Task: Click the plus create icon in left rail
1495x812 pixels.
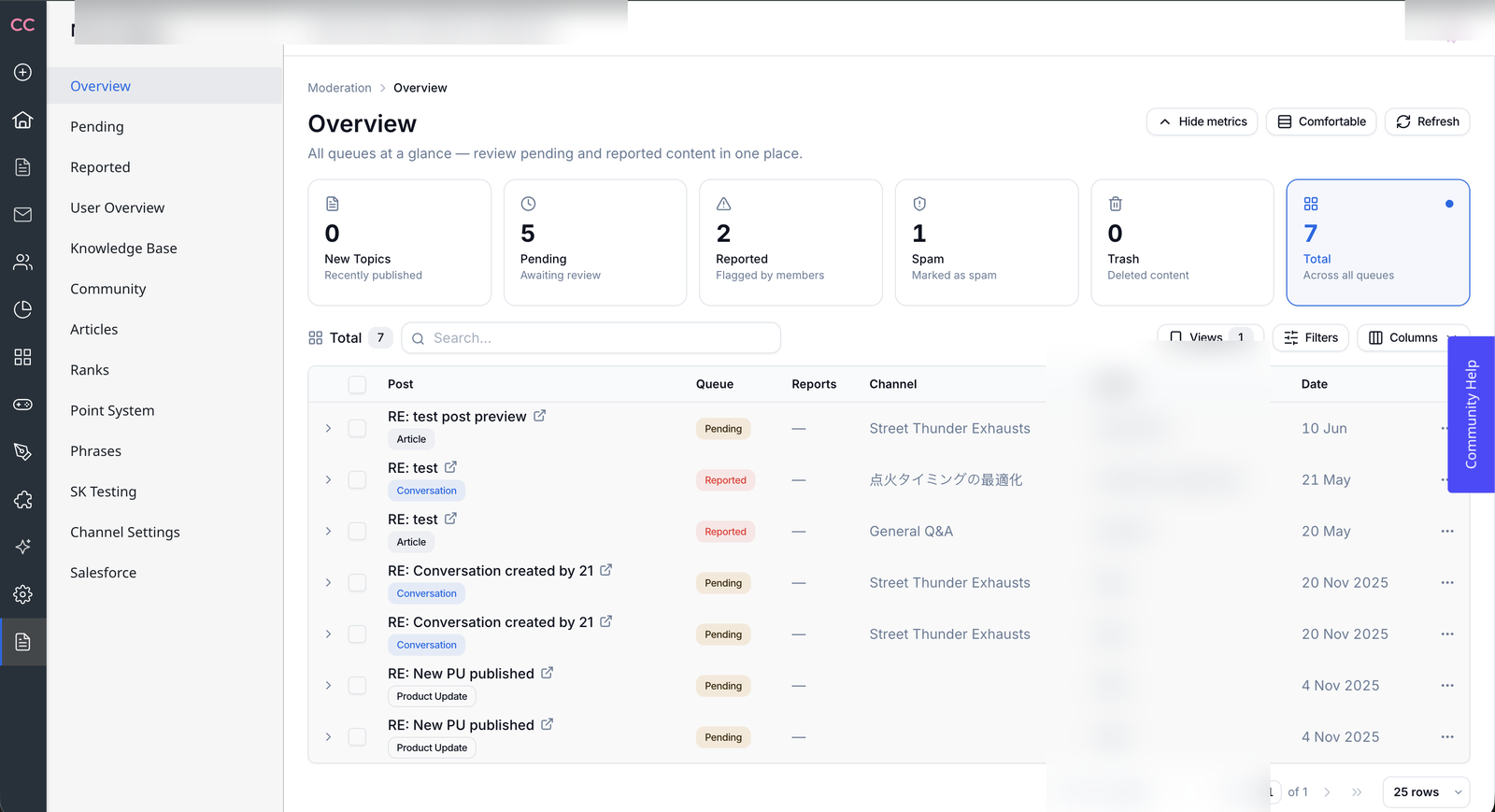Action: click(22, 72)
